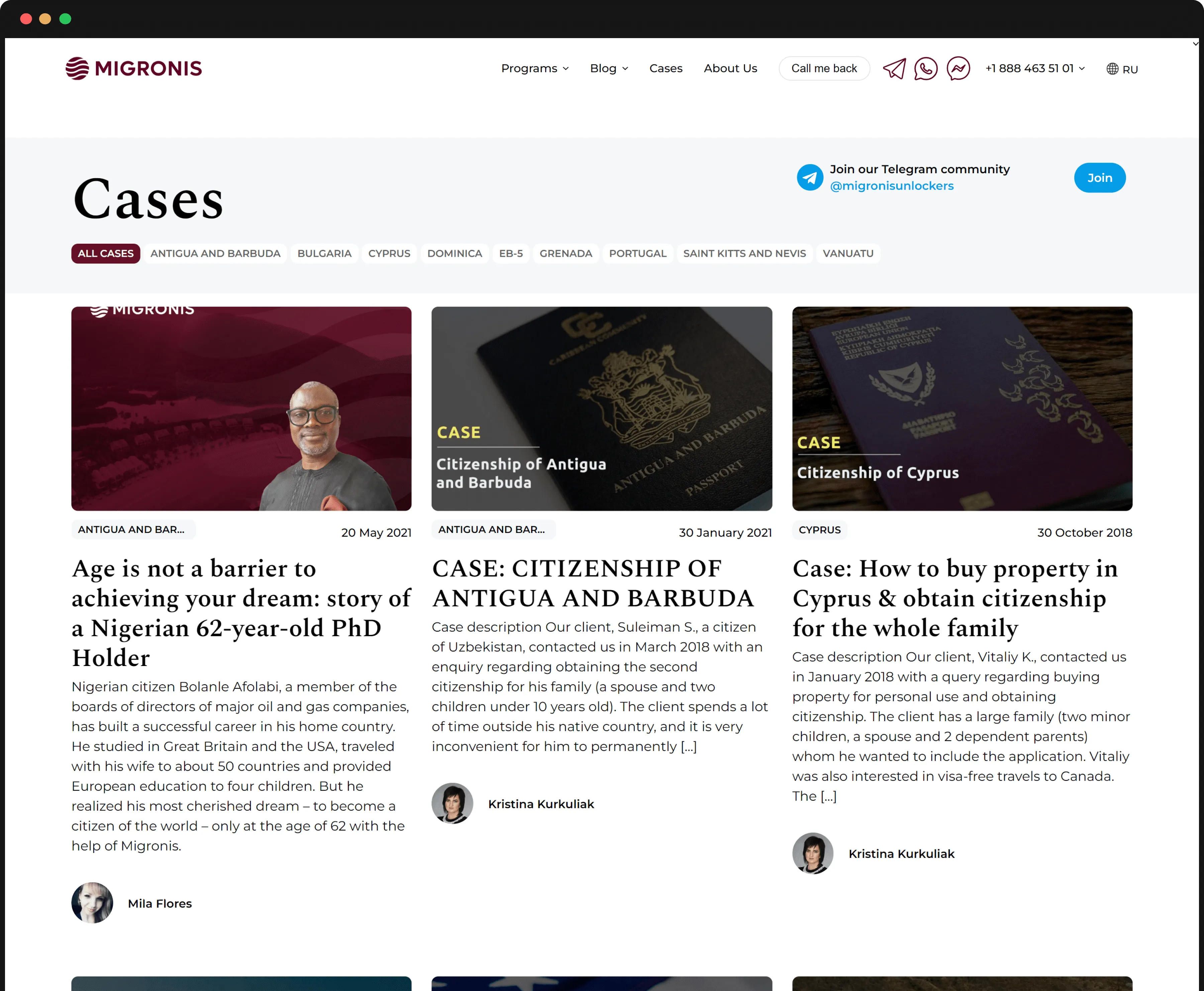Open Mila Flores author avatar
Viewport: 1204px width, 991px height.
pos(92,902)
